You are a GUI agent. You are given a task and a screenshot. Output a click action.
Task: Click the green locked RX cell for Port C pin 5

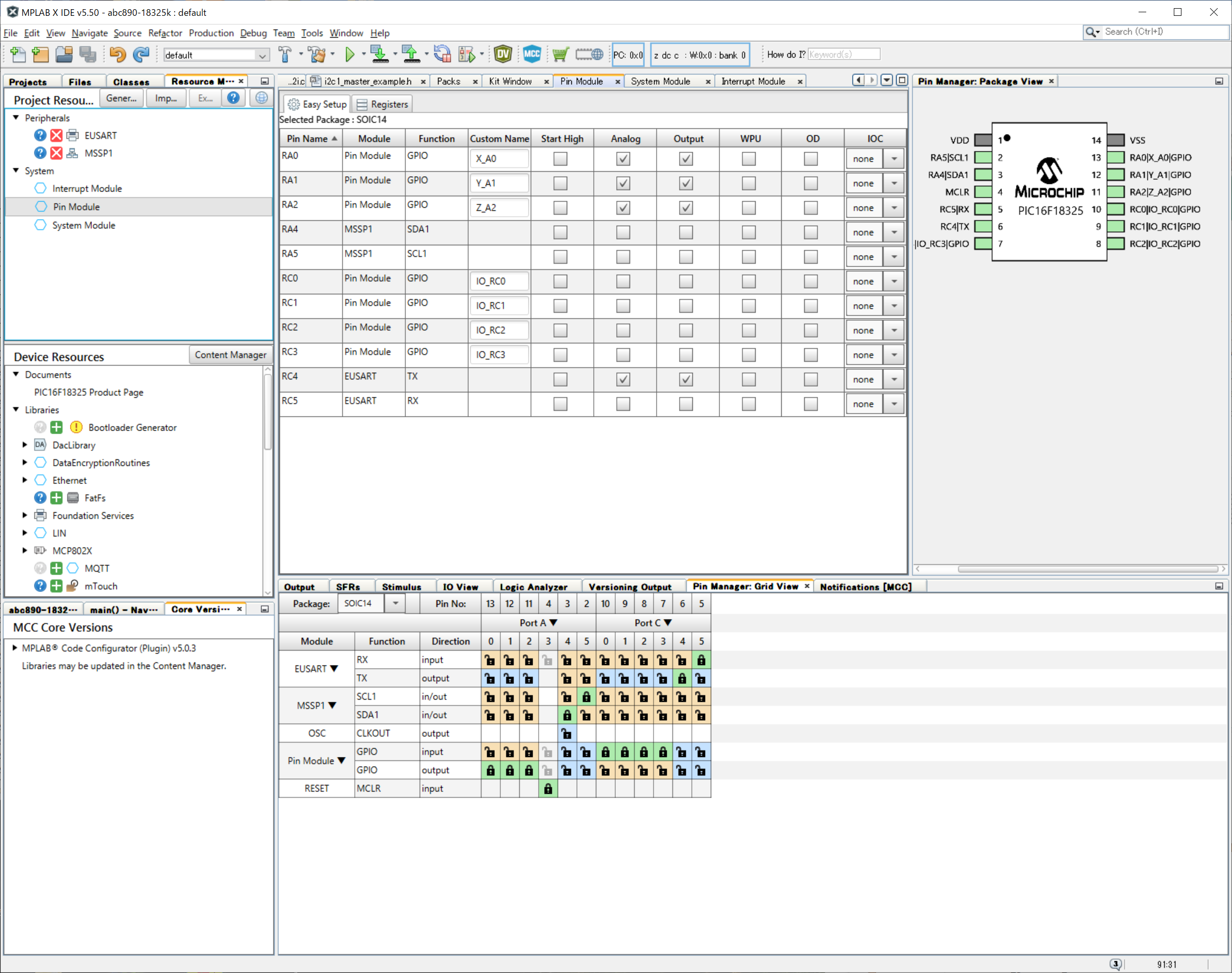click(702, 660)
